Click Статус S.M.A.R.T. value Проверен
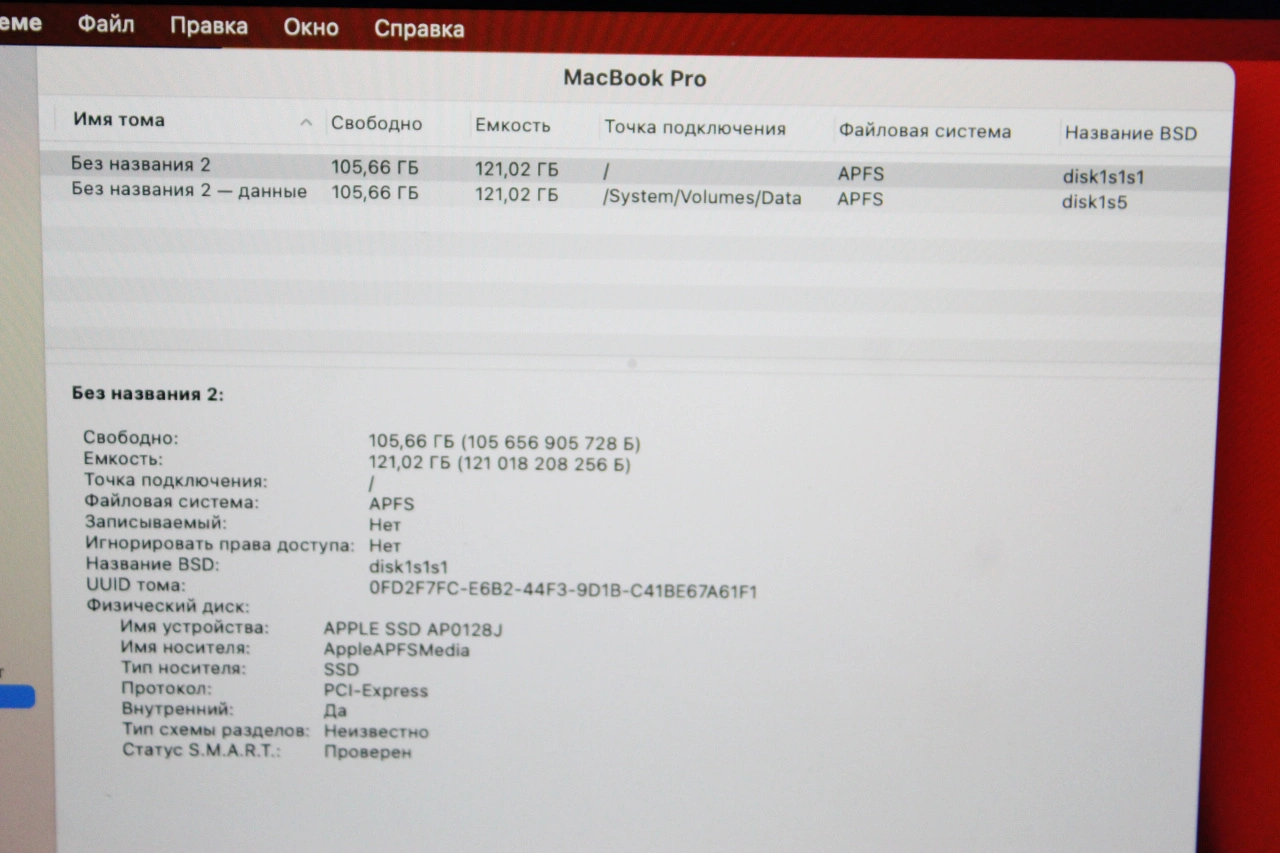Image resolution: width=1280 pixels, height=853 pixels. (x=367, y=752)
